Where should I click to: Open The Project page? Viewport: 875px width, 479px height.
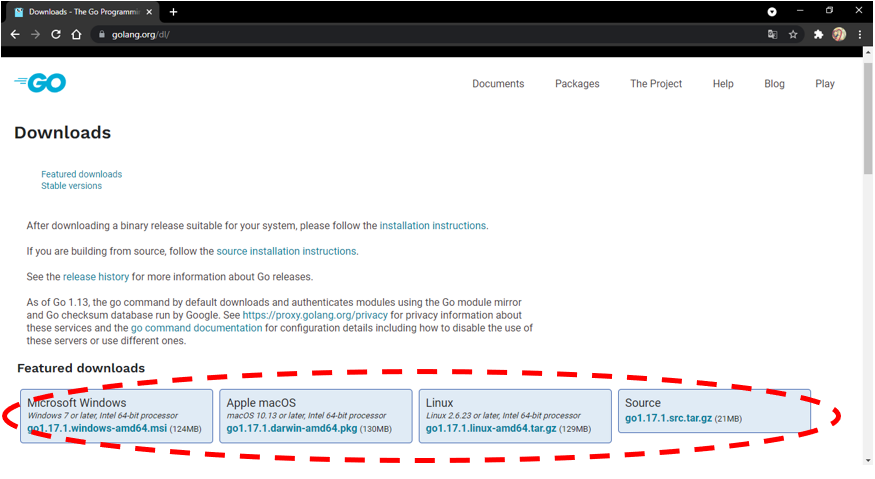(656, 84)
